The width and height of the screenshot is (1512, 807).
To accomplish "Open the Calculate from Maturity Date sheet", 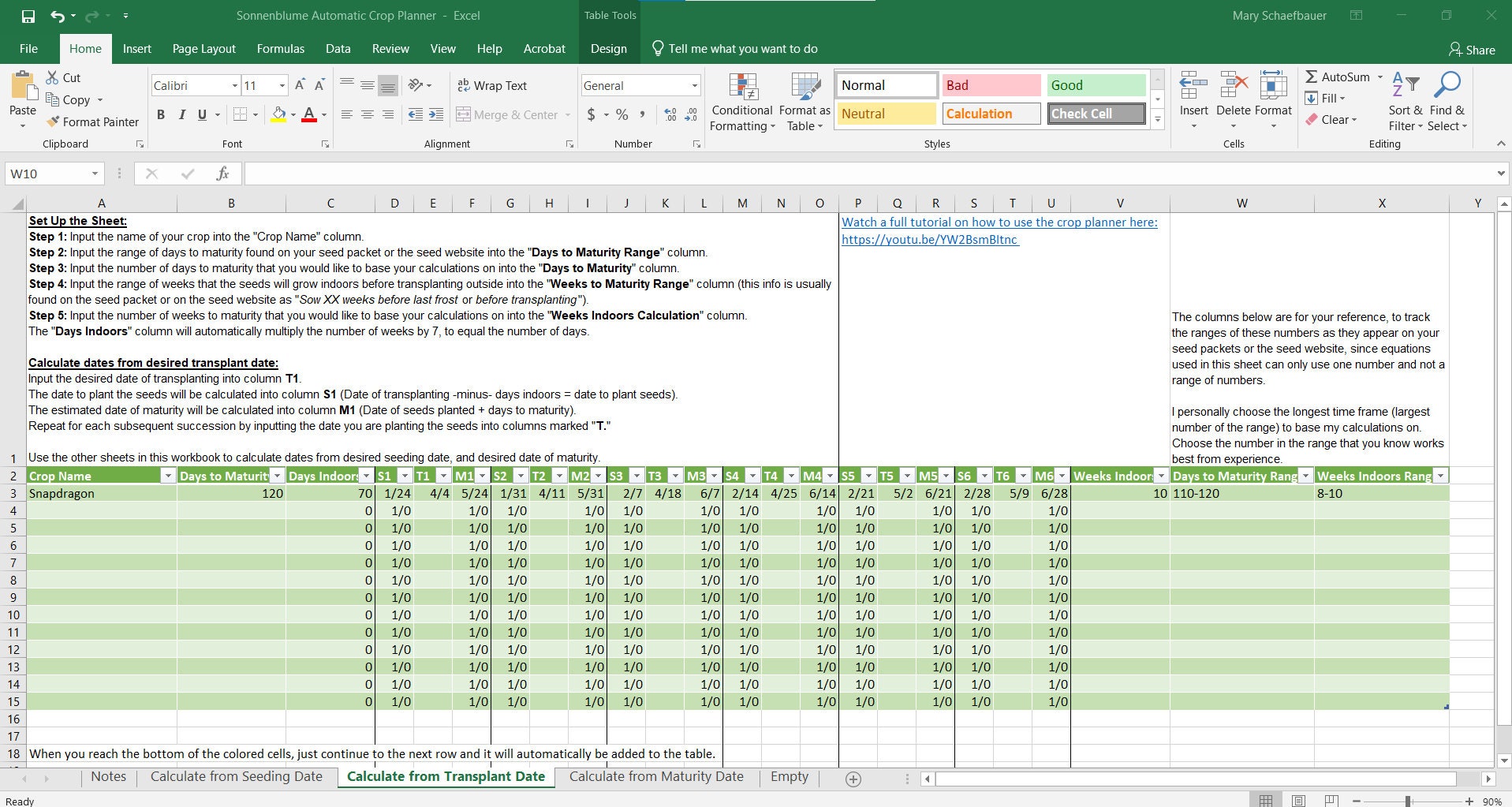I will coord(656,776).
